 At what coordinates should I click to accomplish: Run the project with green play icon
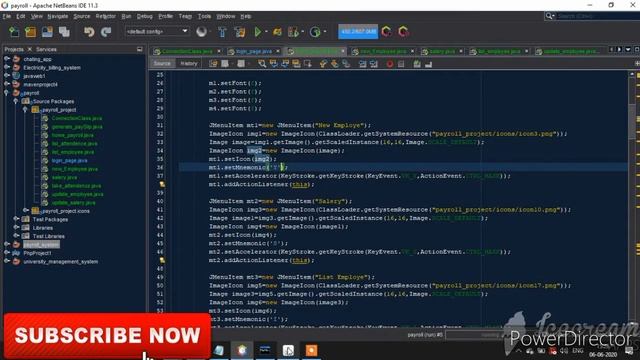[258, 32]
